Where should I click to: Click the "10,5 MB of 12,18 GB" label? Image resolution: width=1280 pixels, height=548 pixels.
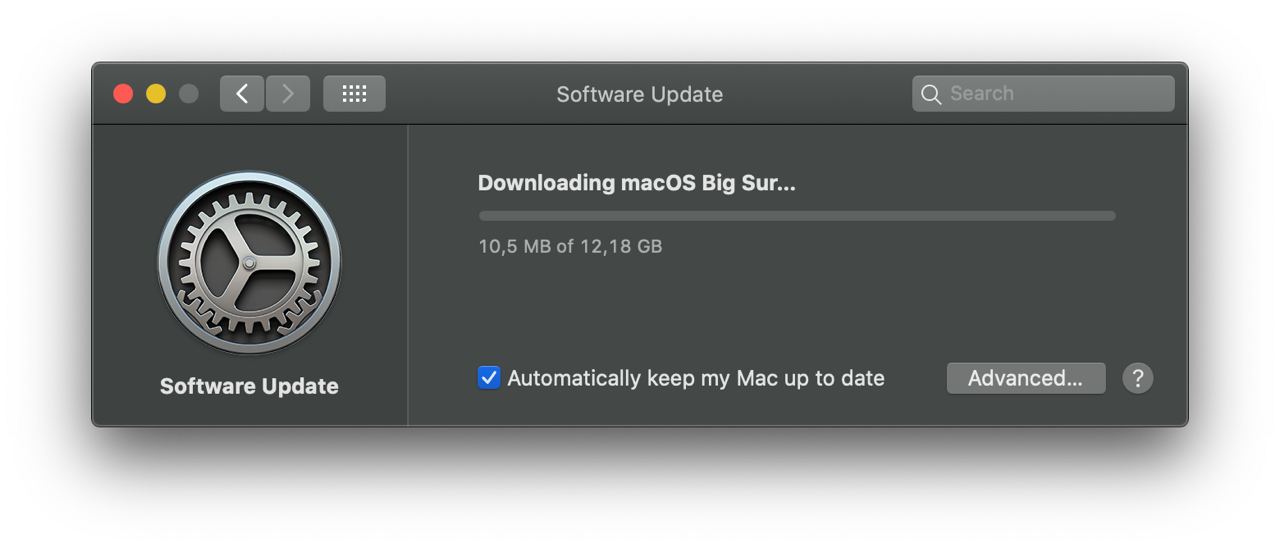[570, 246]
